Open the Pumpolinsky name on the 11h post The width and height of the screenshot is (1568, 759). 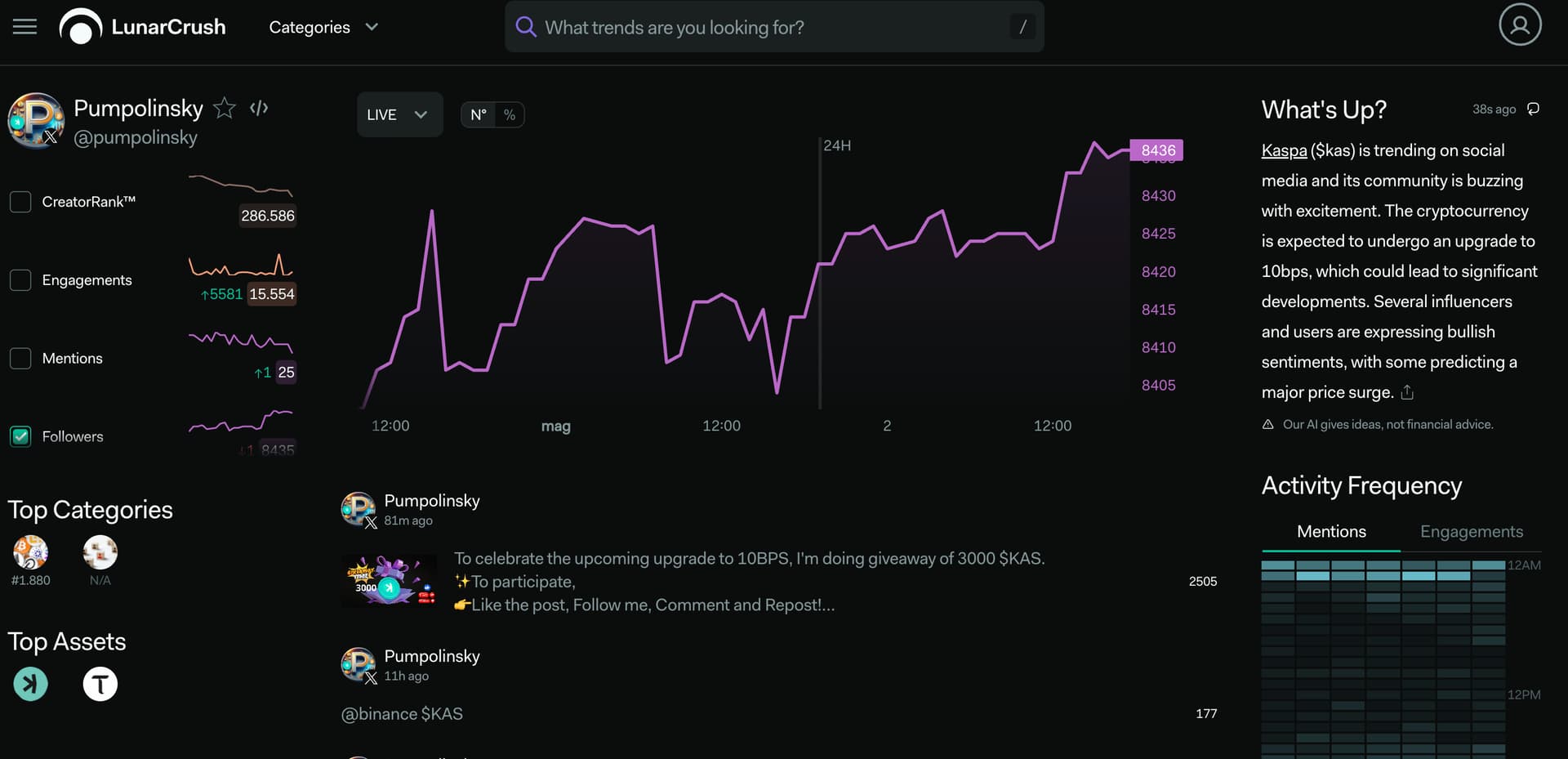tap(432, 656)
